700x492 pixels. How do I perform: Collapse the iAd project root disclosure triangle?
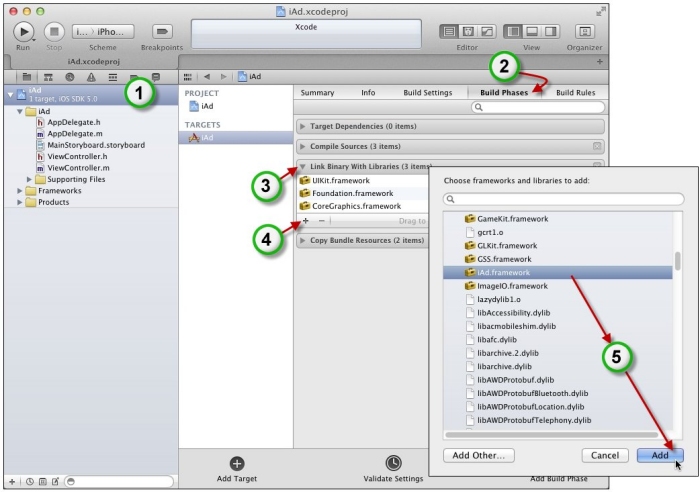(x=10, y=95)
